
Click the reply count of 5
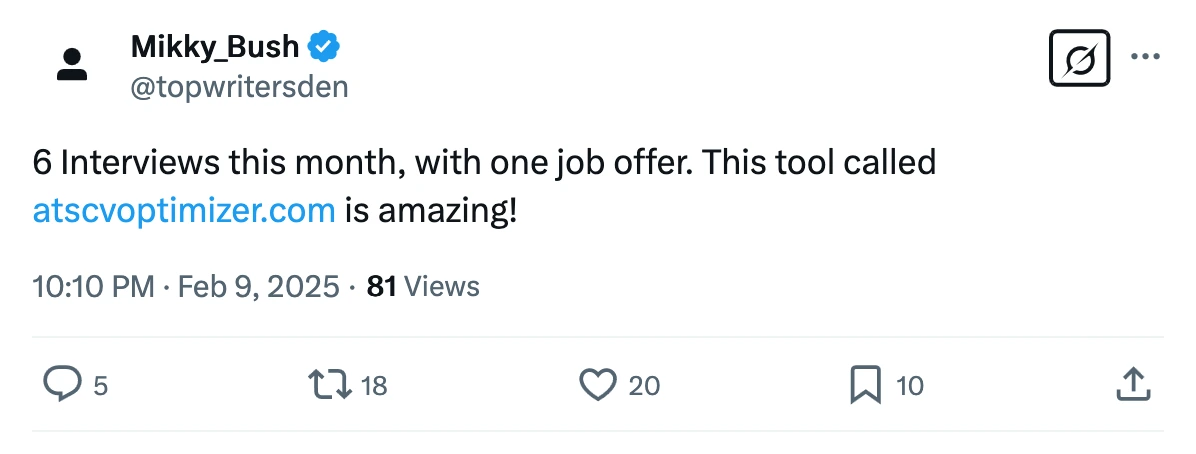100,385
